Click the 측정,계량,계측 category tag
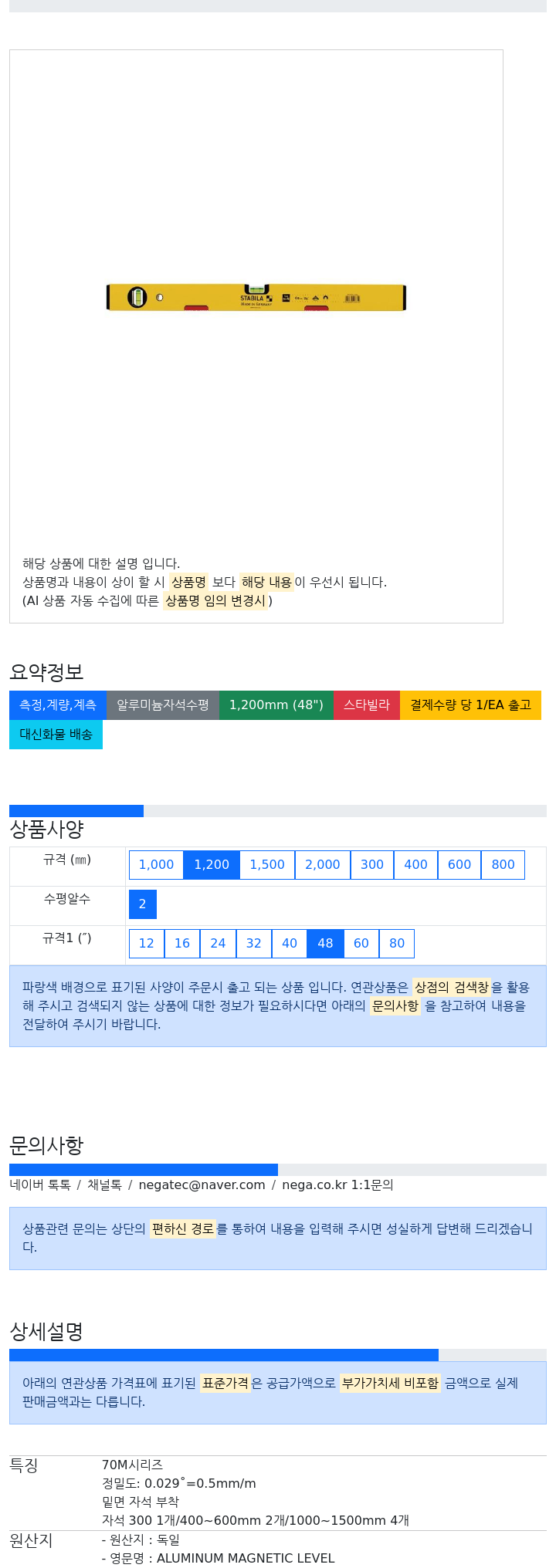 pyautogui.click(x=58, y=705)
